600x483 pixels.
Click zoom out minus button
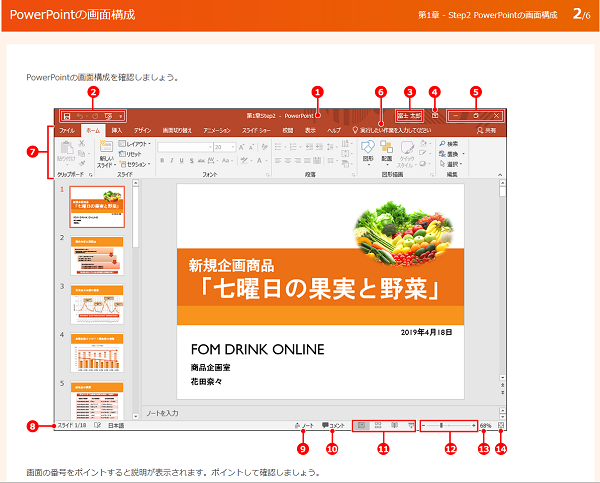coord(424,425)
